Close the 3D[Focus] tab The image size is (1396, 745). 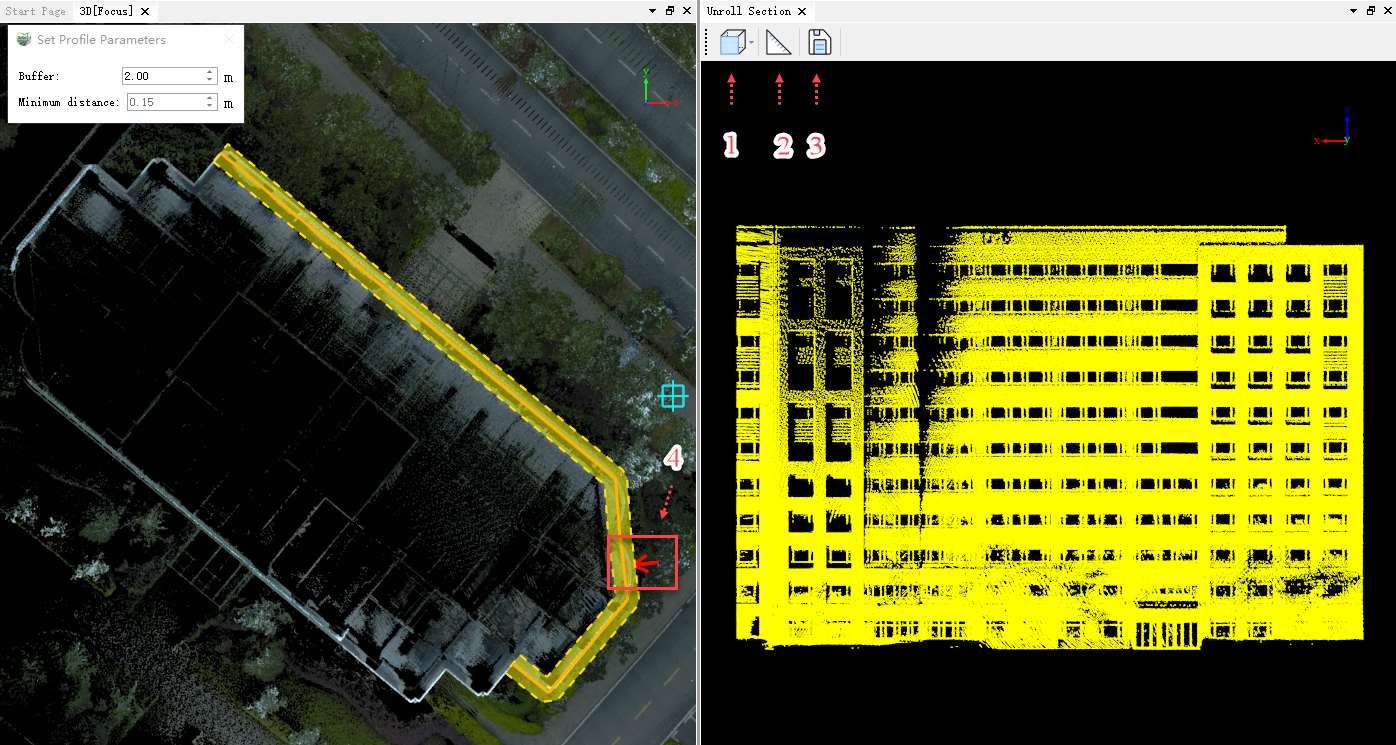click(x=145, y=11)
